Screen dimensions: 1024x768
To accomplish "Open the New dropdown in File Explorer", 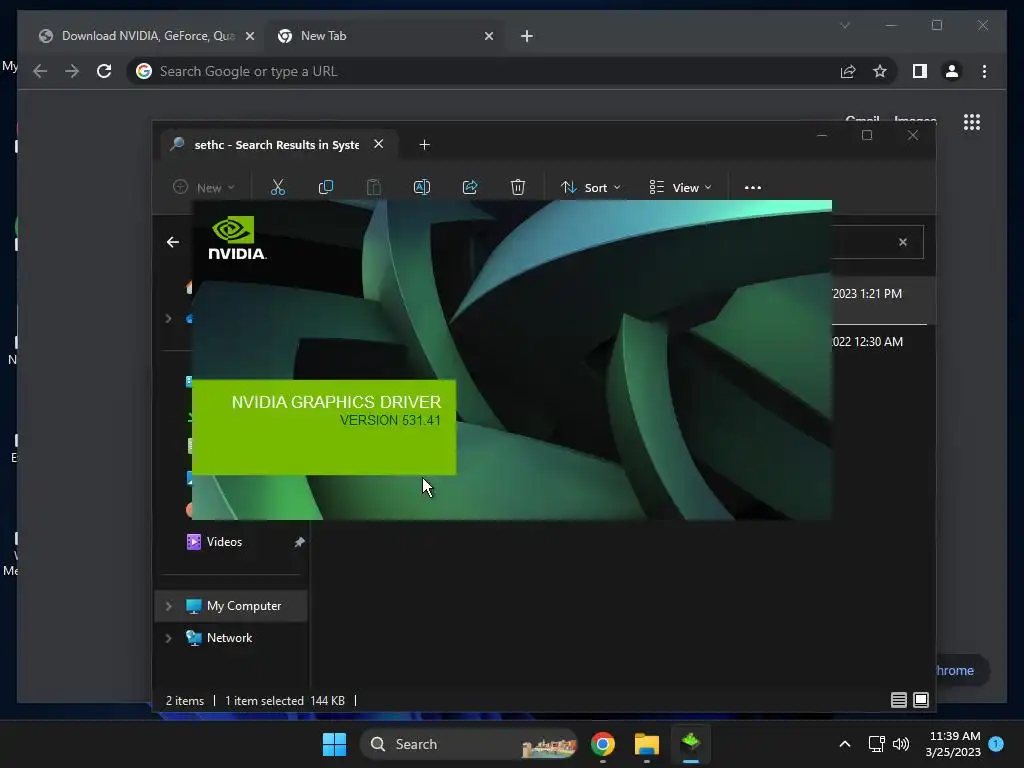I will point(204,187).
